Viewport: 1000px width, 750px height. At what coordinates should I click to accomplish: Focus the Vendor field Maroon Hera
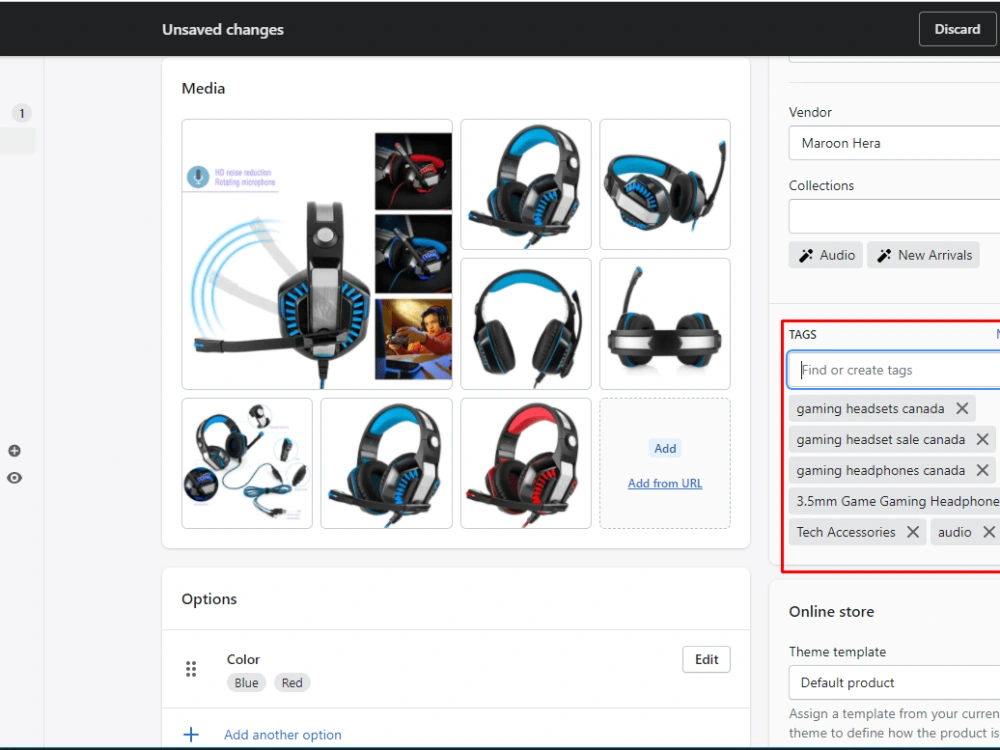894,143
